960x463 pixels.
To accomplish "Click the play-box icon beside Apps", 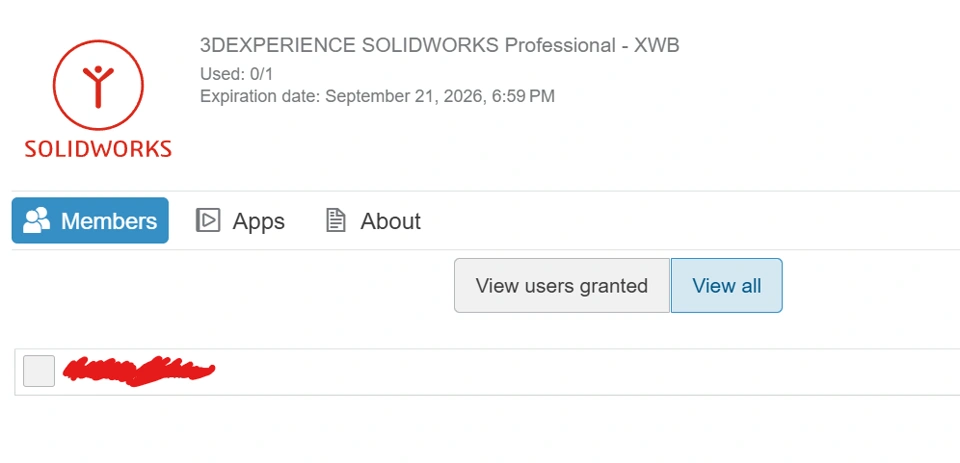I will 208,221.
